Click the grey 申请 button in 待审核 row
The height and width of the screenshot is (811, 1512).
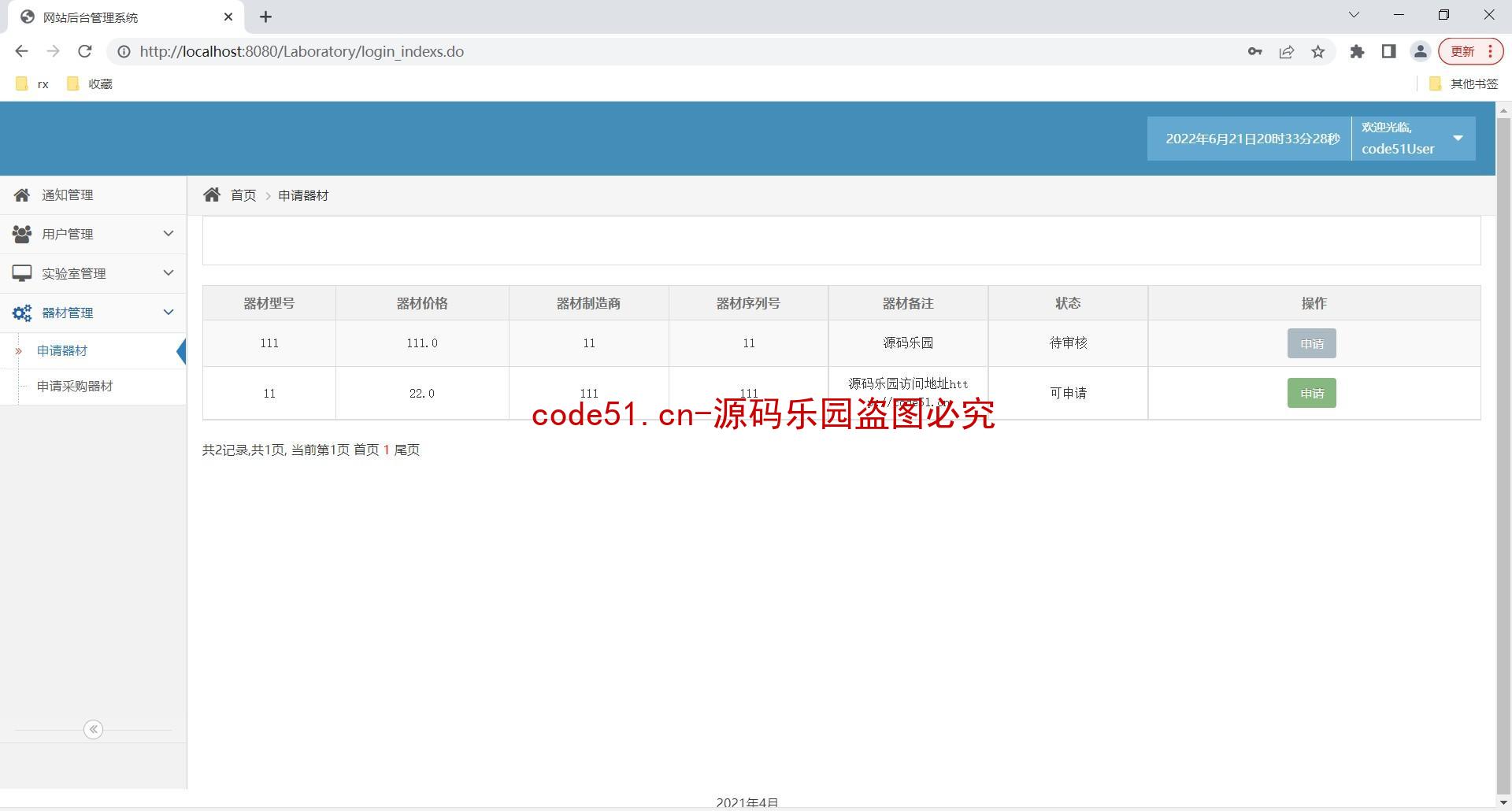tap(1312, 343)
